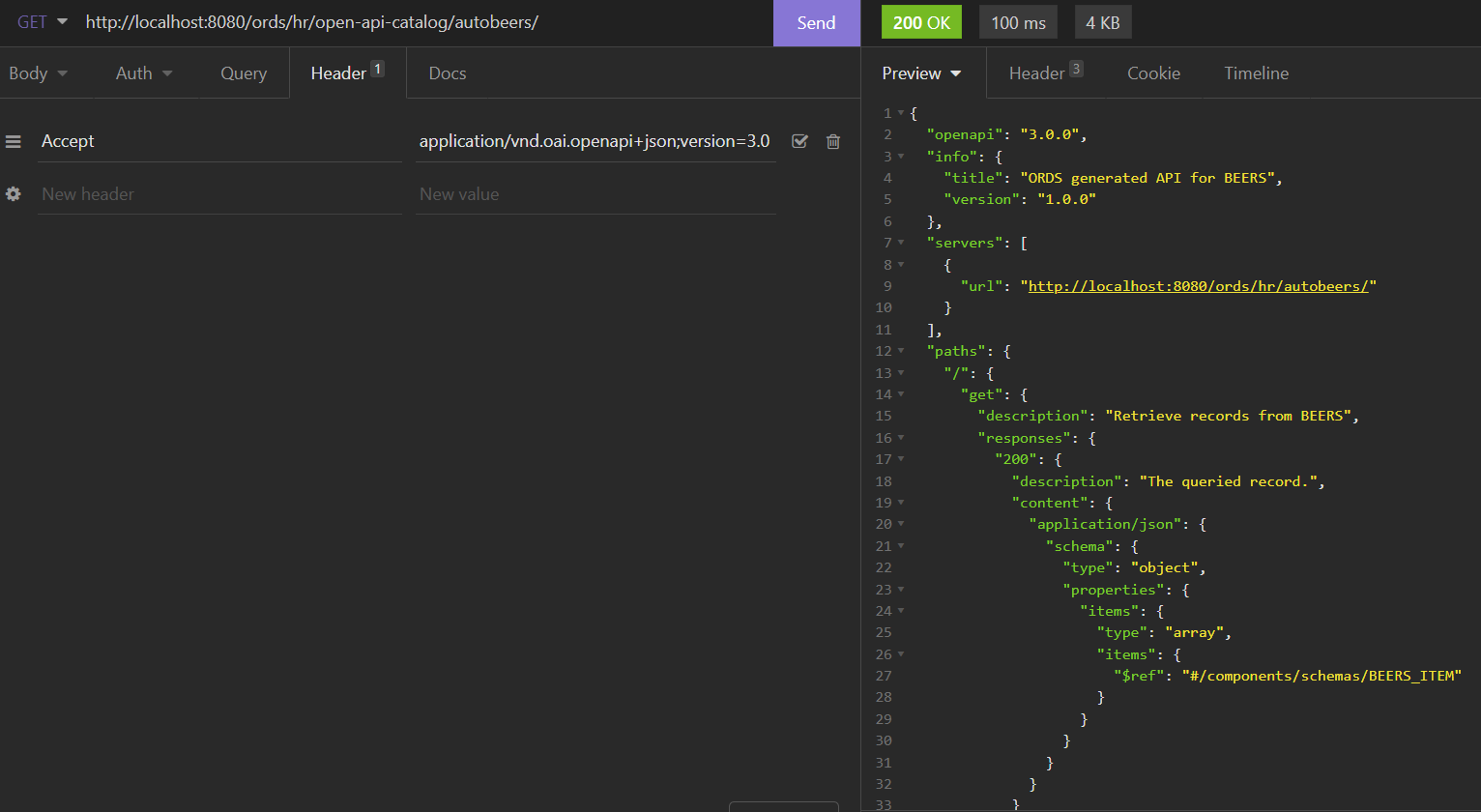Image resolution: width=1481 pixels, height=812 pixels.
Task: Toggle the Accept header enabled checkbox
Action: 799,141
